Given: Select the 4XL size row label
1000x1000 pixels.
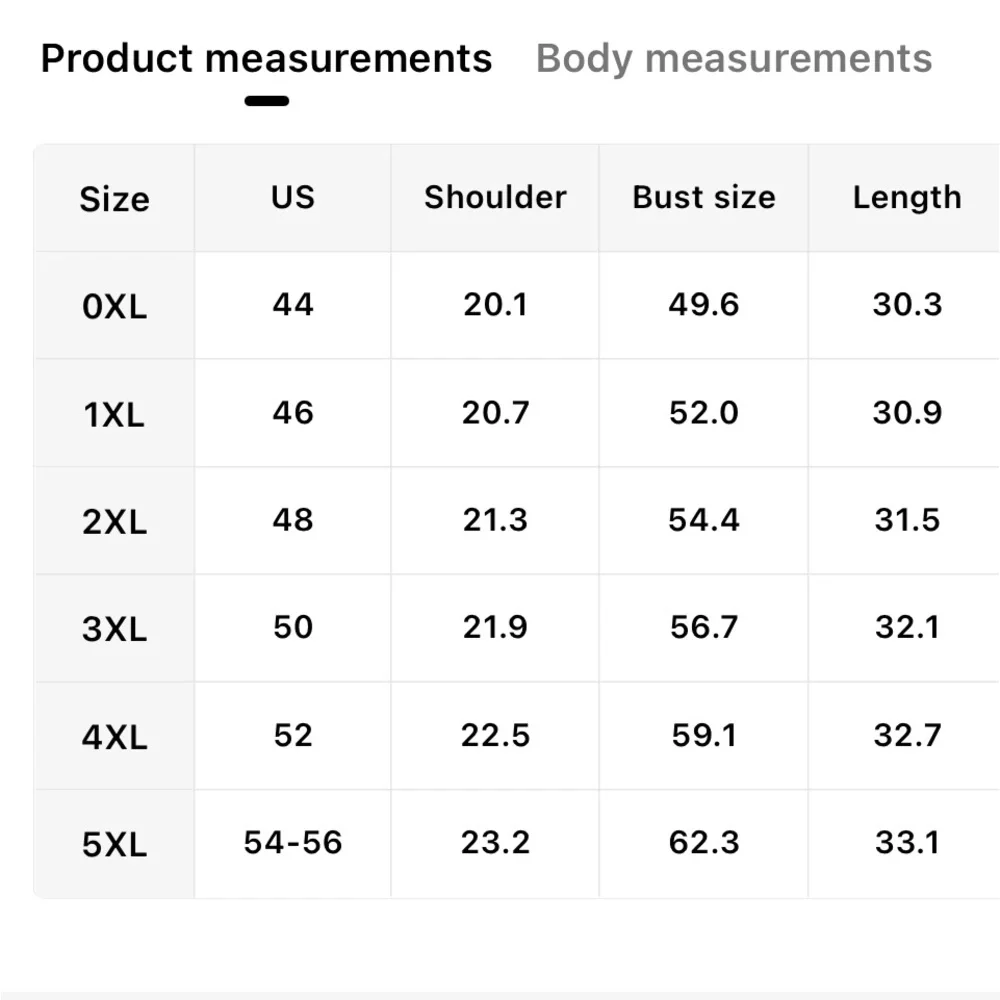Looking at the screenshot, I should (x=114, y=737).
